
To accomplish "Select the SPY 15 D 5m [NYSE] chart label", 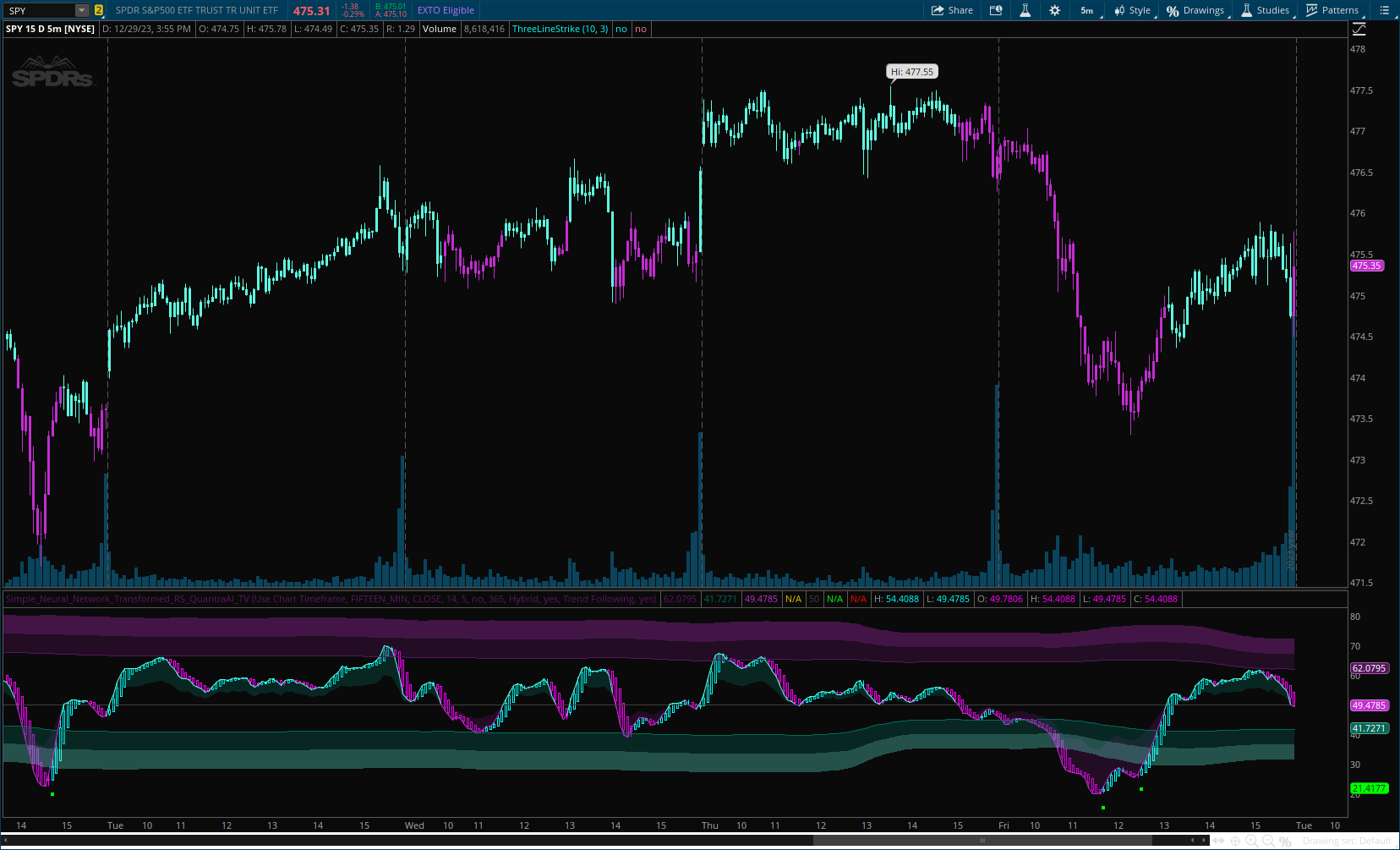I will [x=51, y=29].
